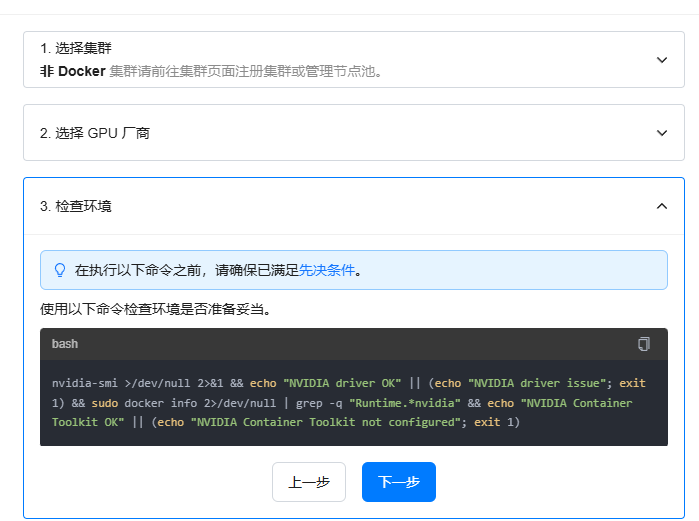Click the 3. 检查环境 title
Viewport: 699px width, 521px height.
click(76, 206)
